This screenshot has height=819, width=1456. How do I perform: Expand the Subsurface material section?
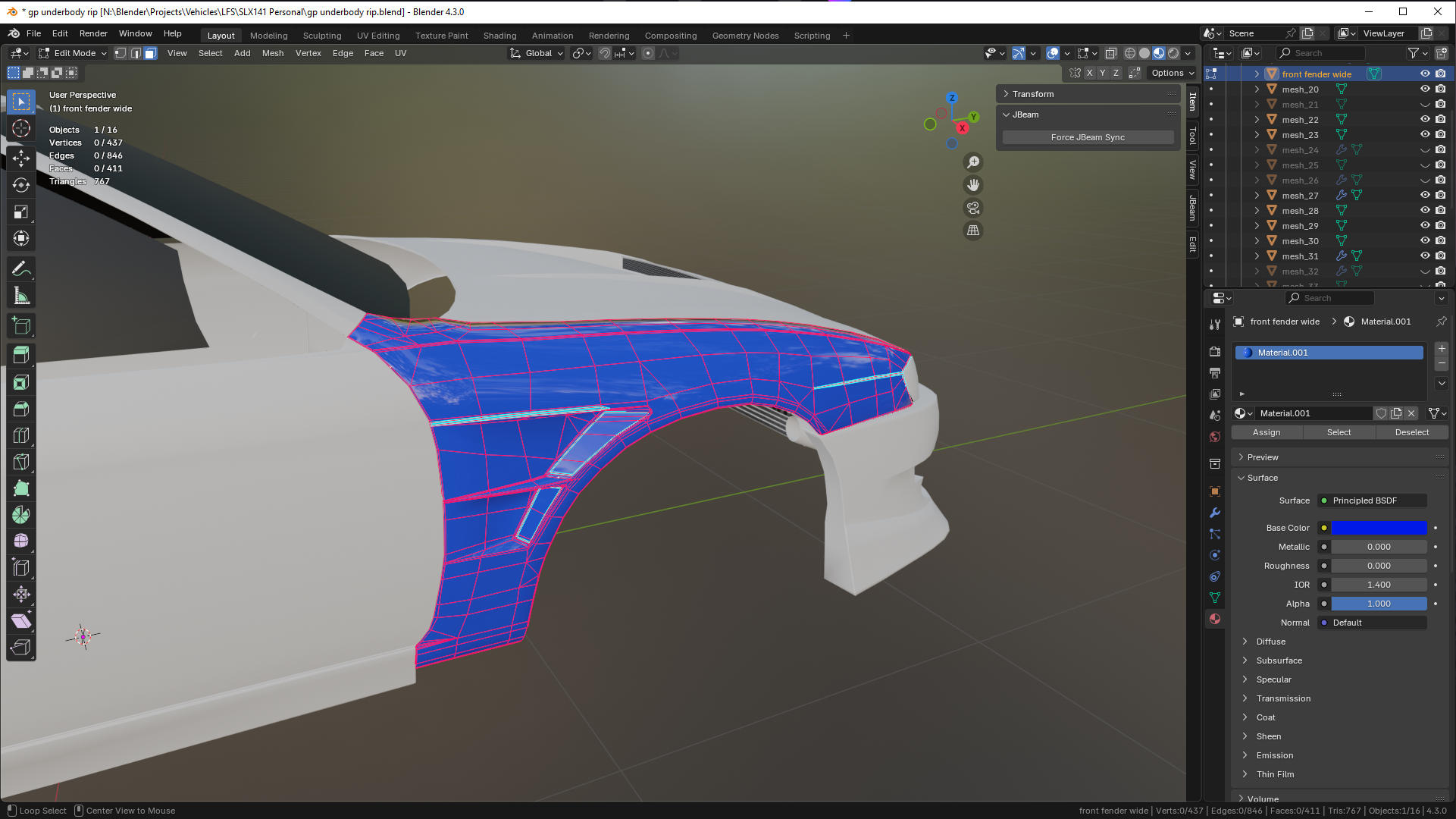[x=1279, y=661]
